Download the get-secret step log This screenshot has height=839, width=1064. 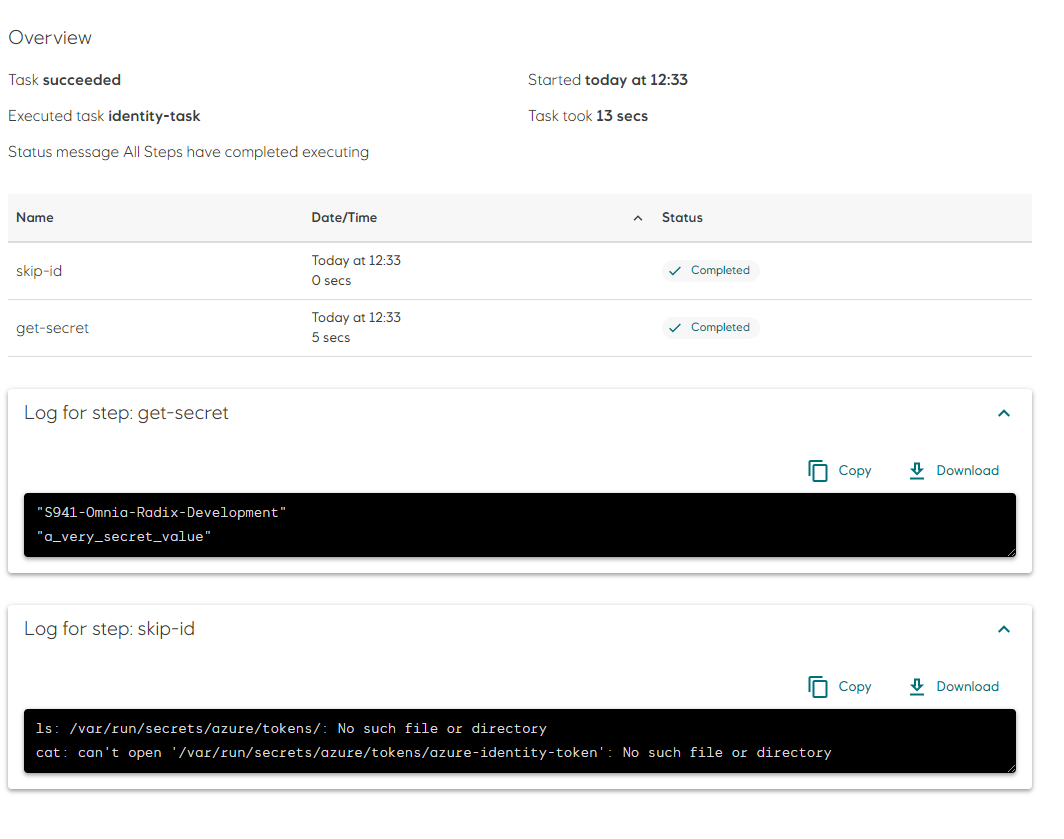952,470
